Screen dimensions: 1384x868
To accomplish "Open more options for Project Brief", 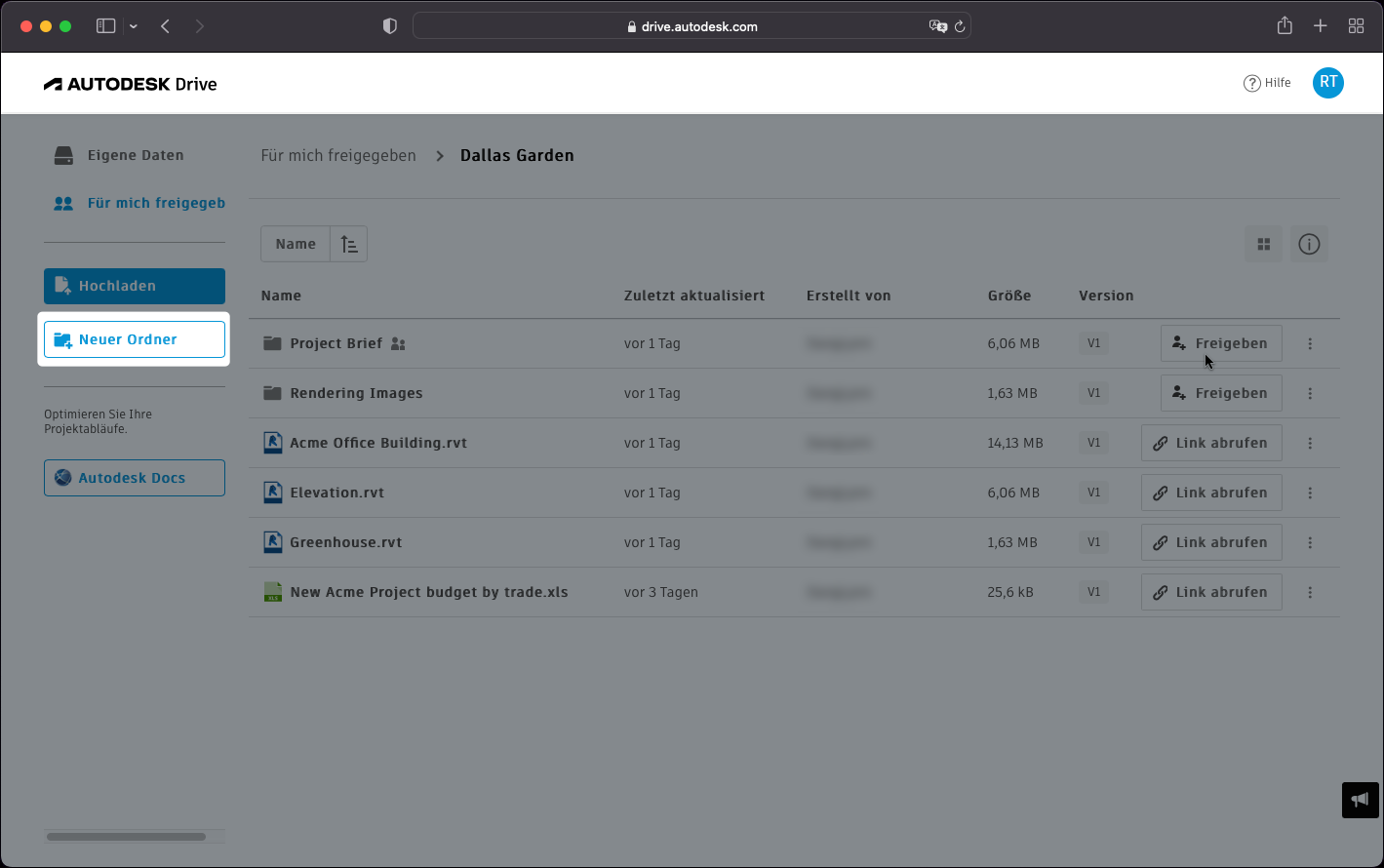I will click(1310, 343).
